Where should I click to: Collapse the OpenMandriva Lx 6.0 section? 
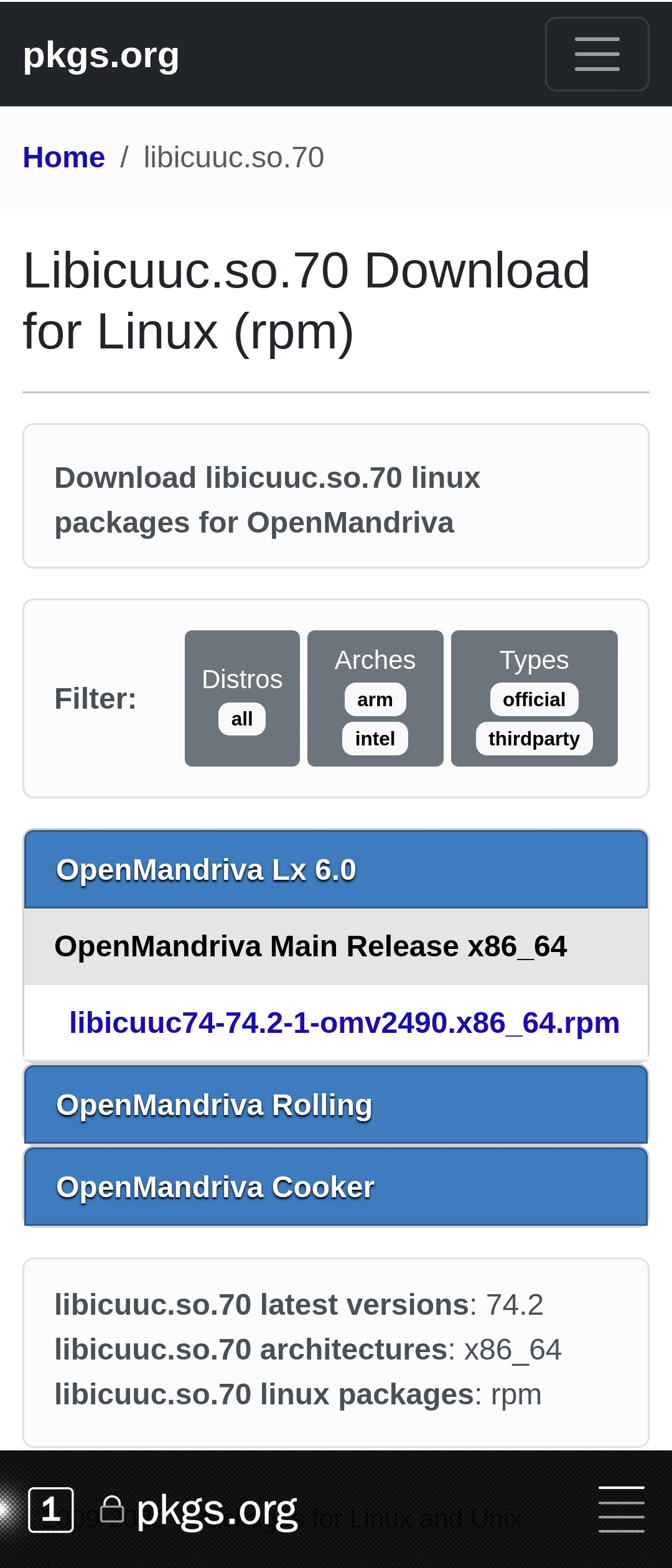[x=336, y=869]
